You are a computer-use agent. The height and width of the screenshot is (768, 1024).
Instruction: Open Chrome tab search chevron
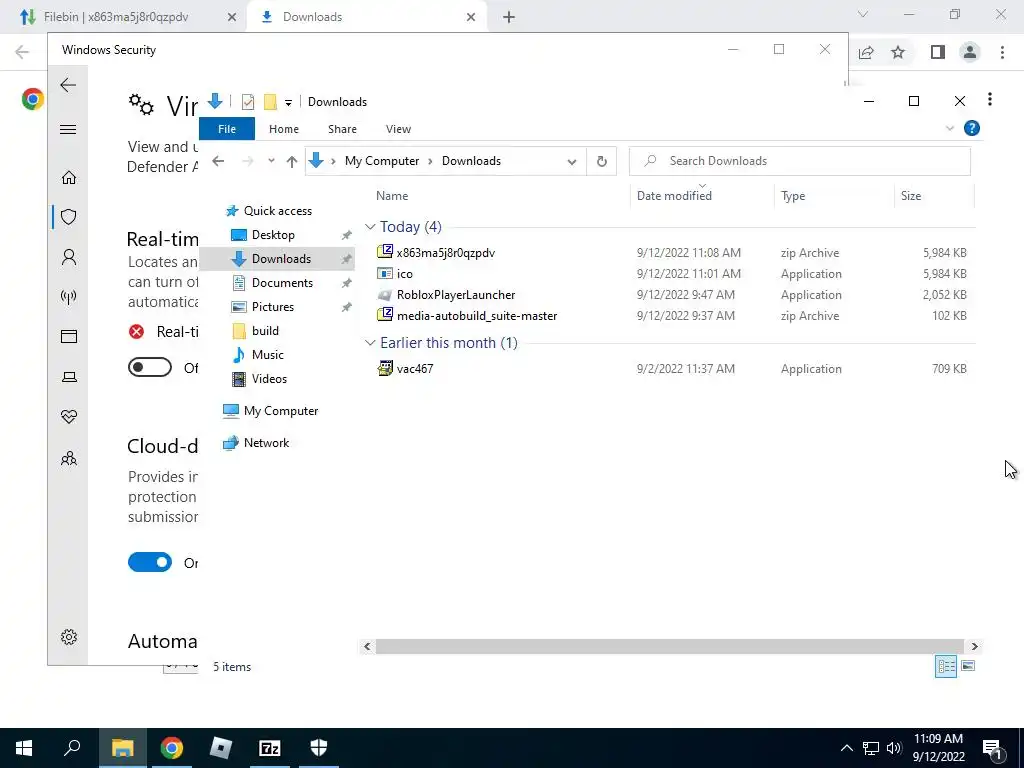click(863, 14)
